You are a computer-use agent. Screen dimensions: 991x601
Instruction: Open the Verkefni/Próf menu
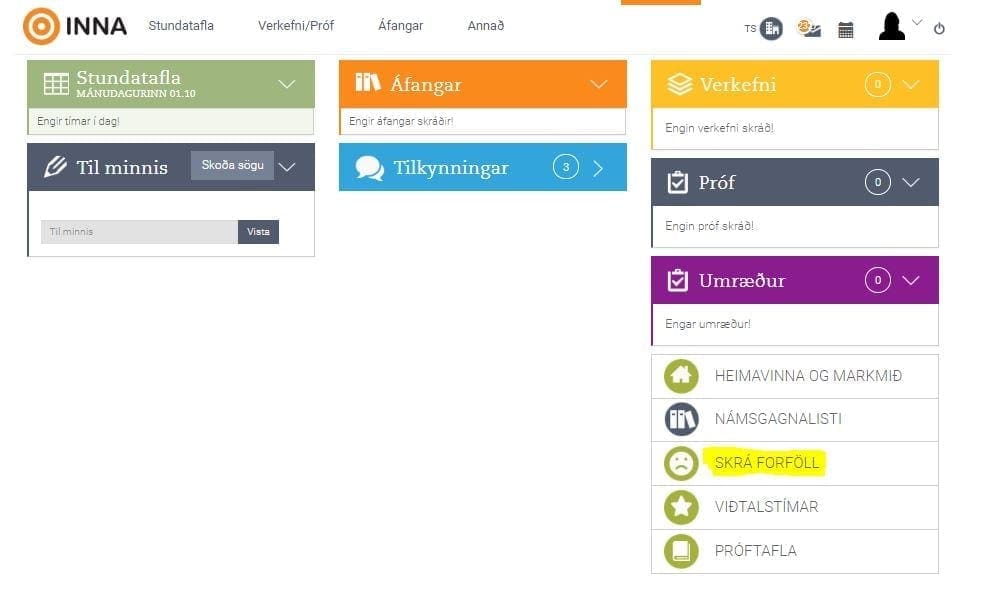tap(295, 26)
